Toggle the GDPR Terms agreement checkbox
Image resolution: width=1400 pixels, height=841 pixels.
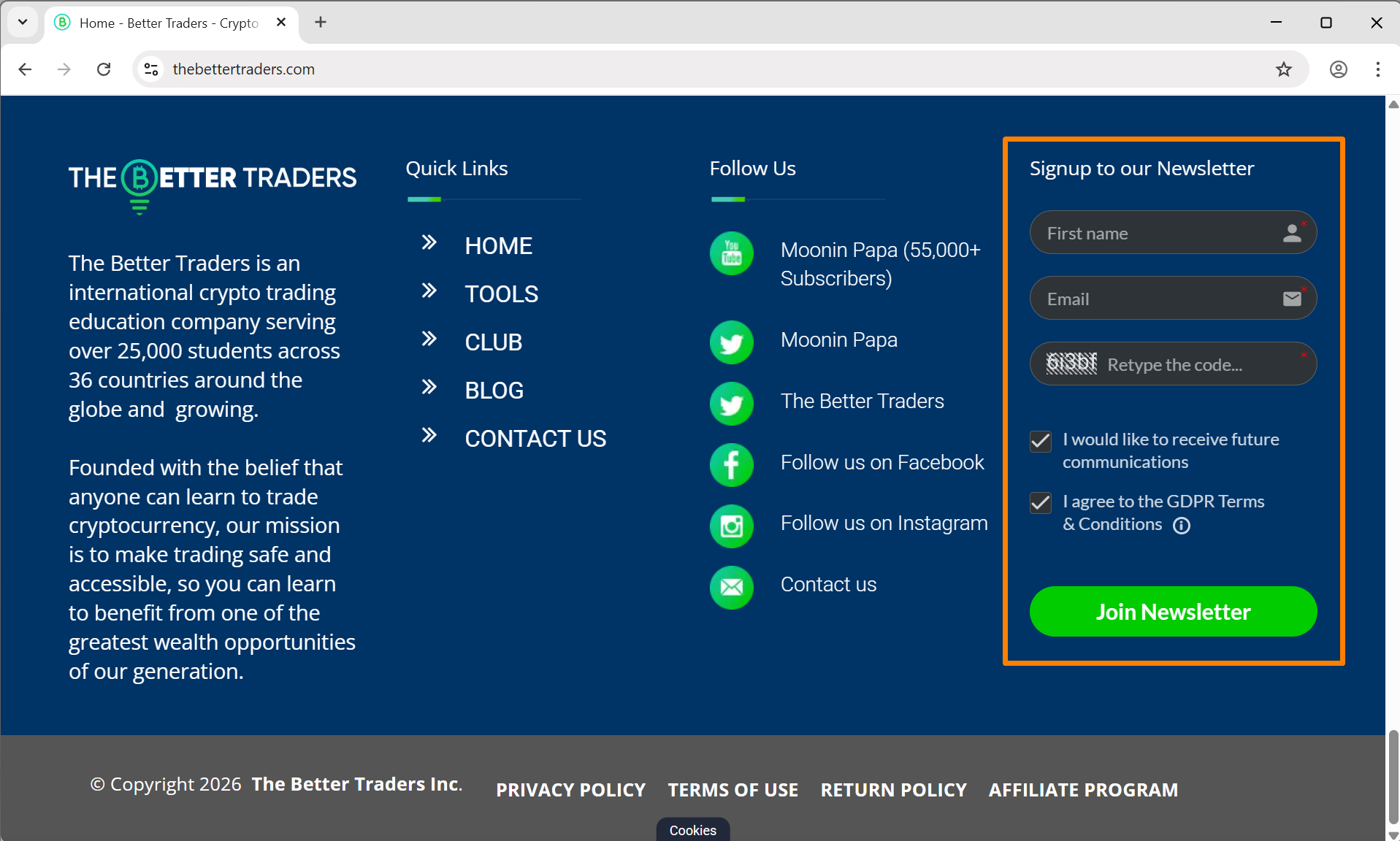click(1040, 502)
